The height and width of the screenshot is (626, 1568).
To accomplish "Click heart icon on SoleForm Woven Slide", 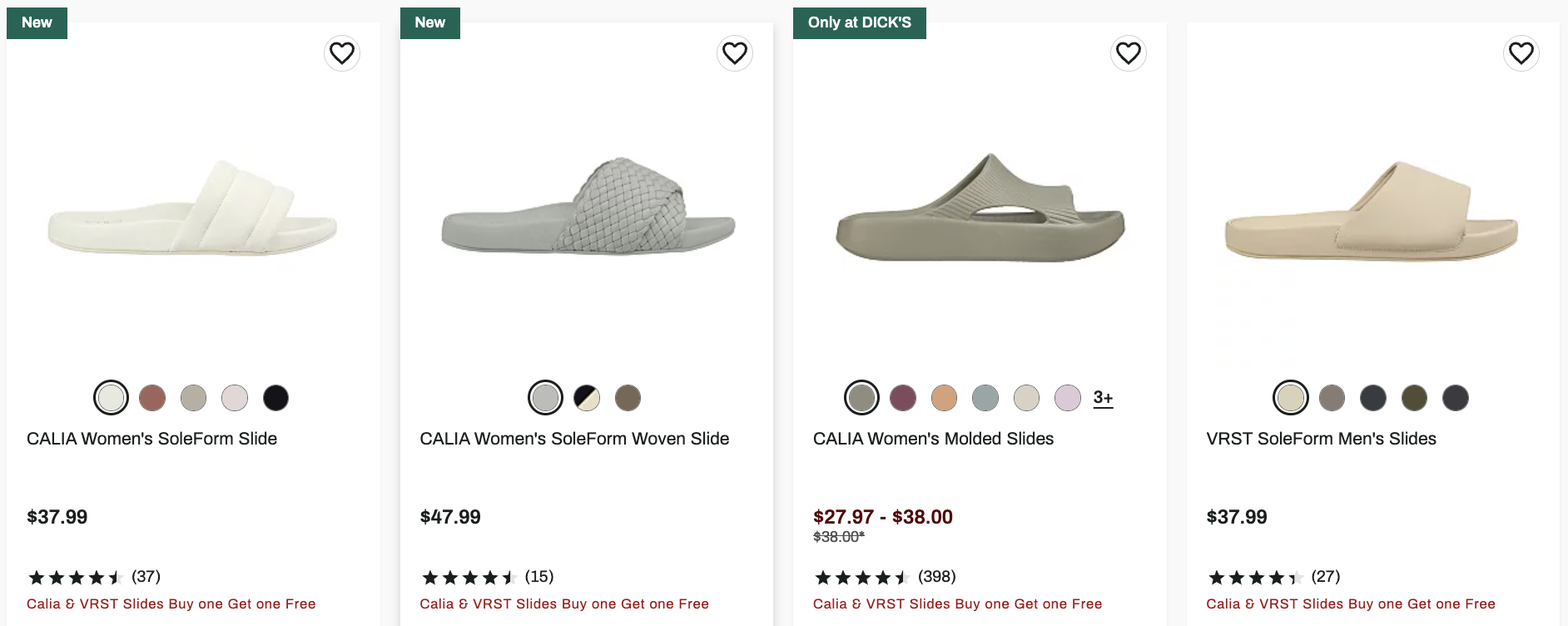I will [735, 53].
